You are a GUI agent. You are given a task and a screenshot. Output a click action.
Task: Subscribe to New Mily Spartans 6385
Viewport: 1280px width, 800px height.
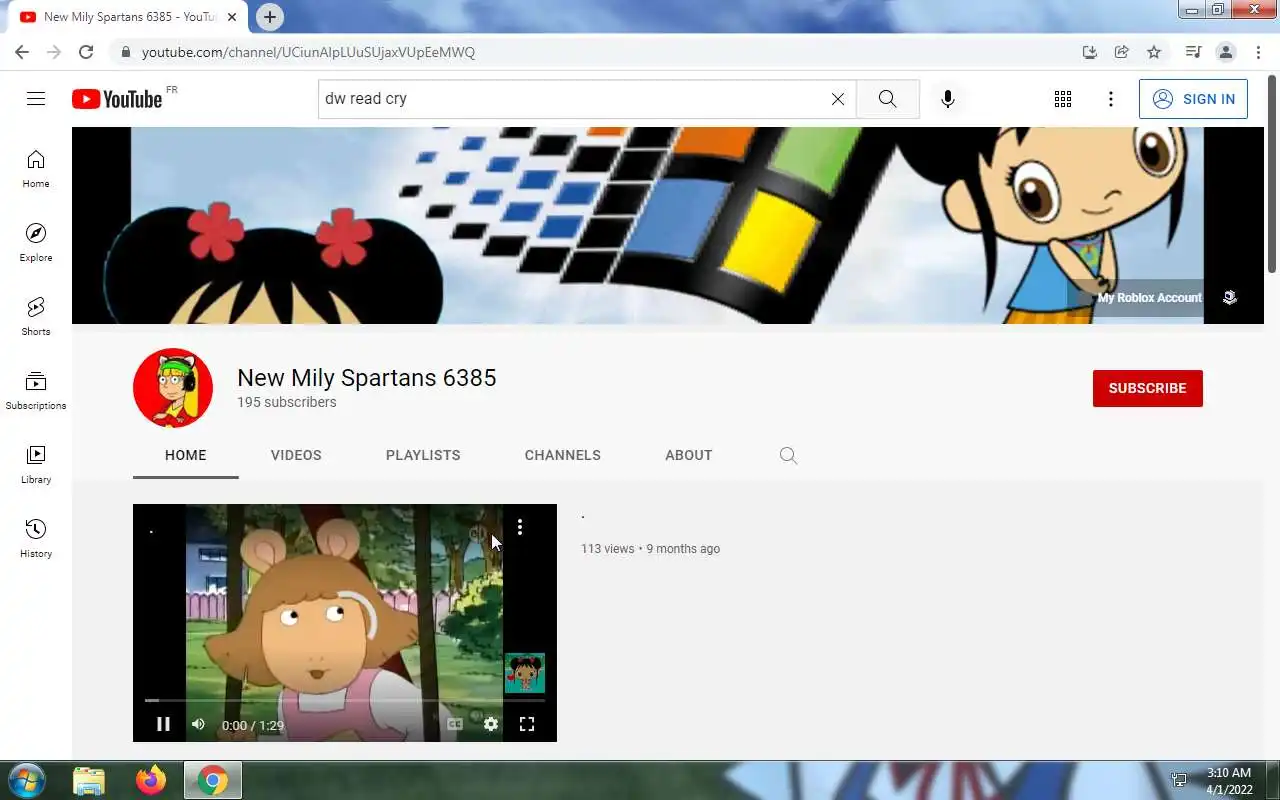[x=1147, y=388]
